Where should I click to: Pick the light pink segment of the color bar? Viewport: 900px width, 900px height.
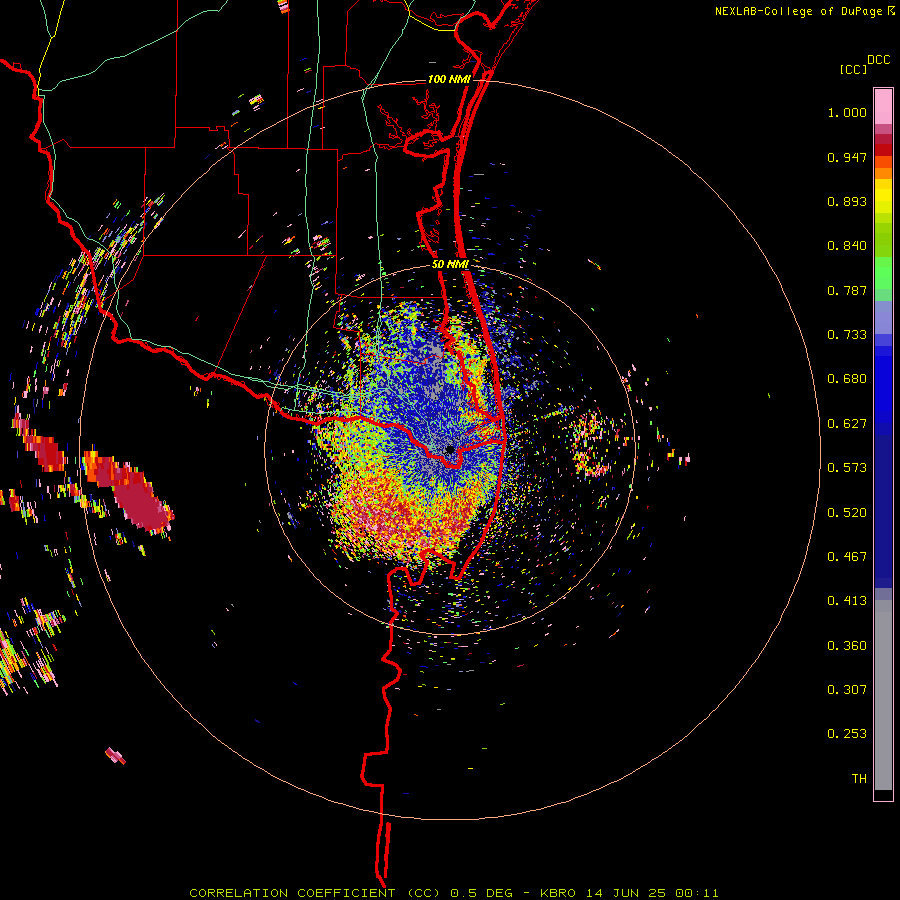tap(883, 107)
